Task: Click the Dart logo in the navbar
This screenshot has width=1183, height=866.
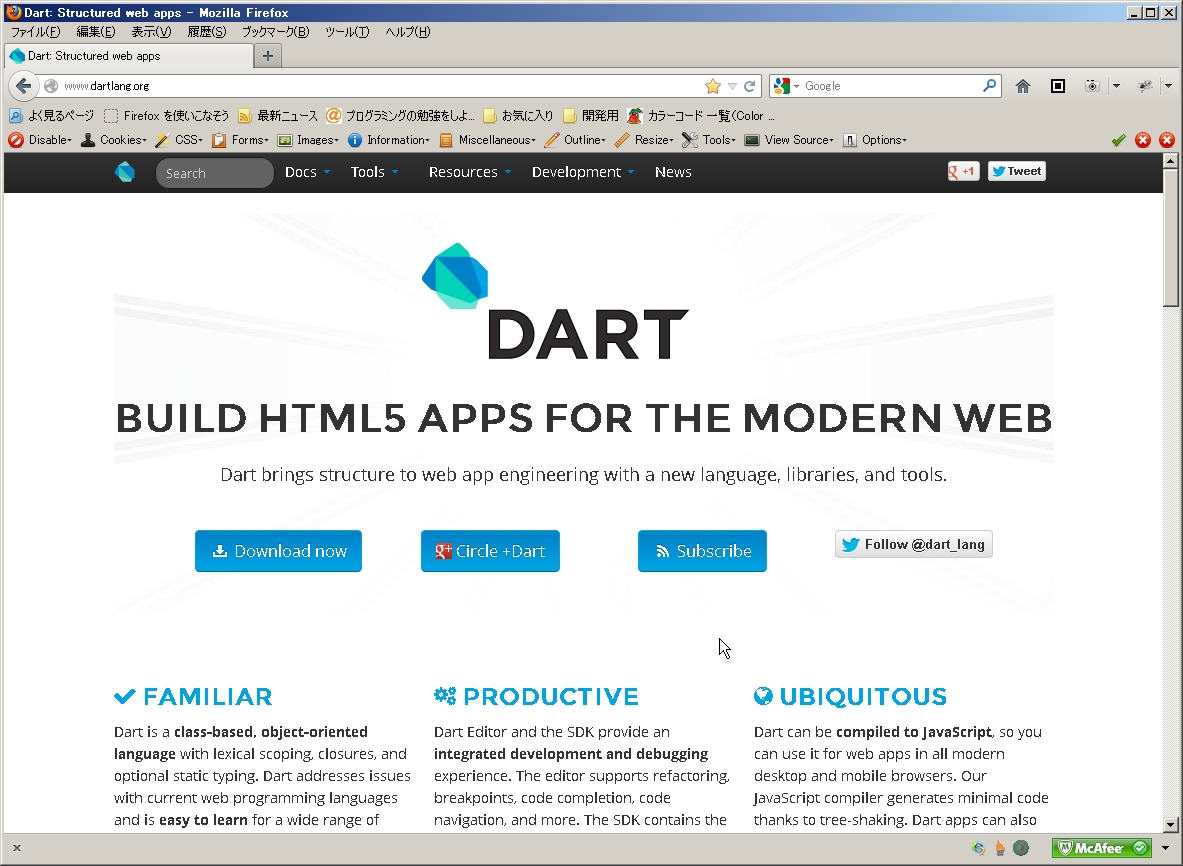Action: [x=124, y=173]
